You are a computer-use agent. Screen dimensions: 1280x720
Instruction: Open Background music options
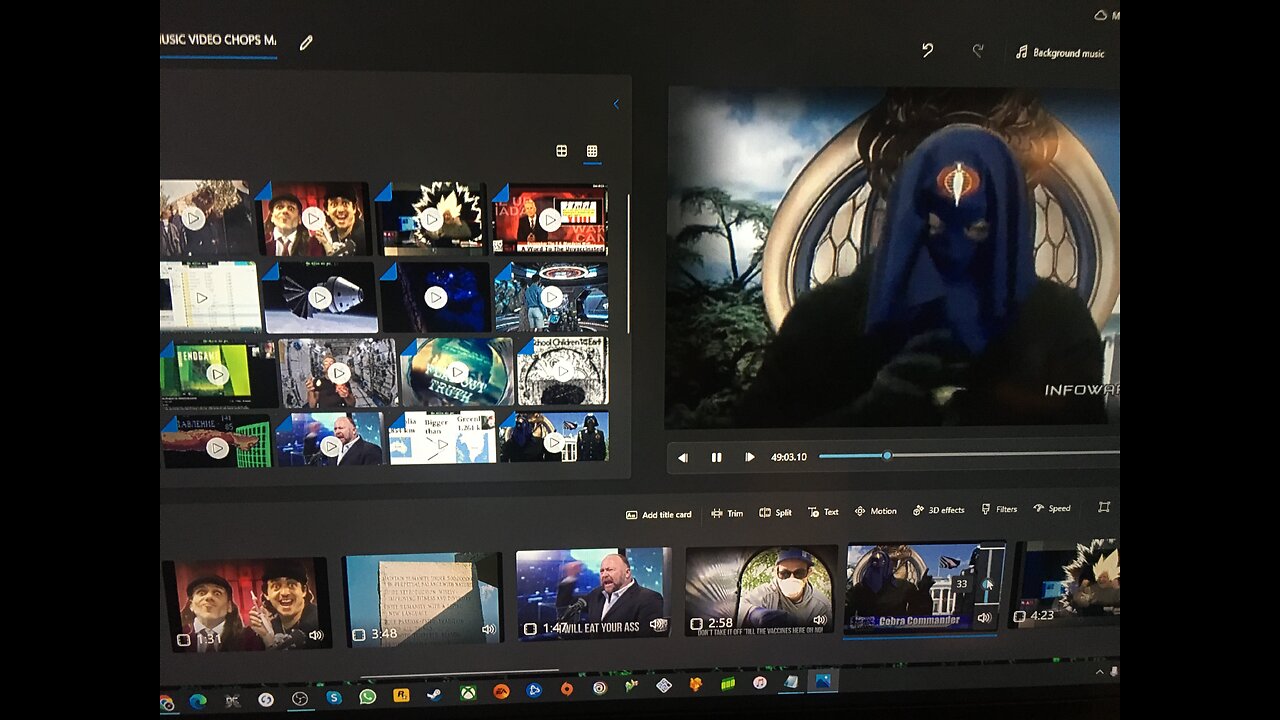pyautogui.click(x=1060, y=52)
